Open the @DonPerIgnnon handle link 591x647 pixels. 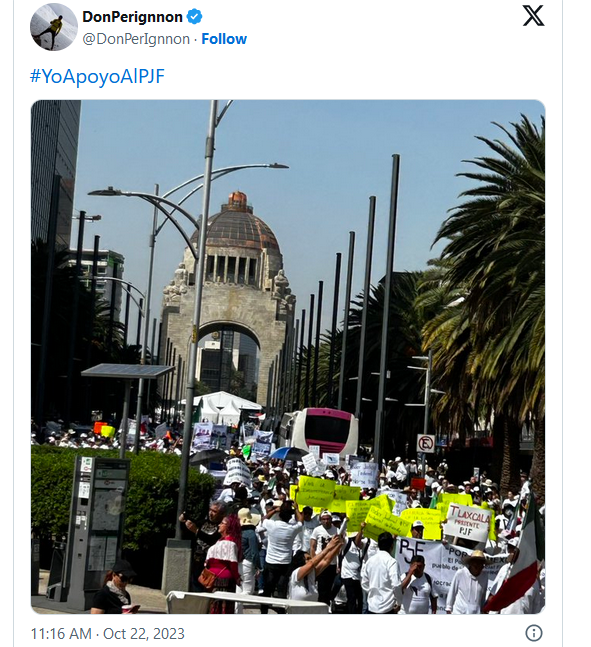(x=136, y=39)
